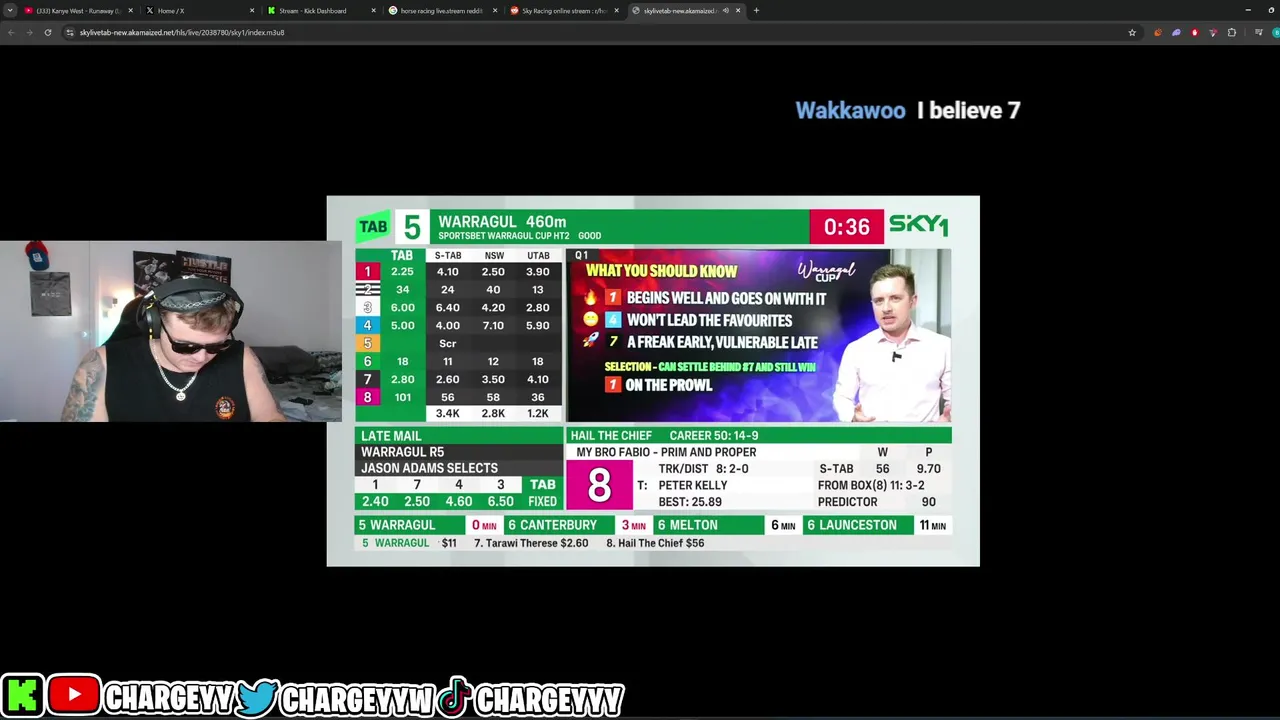Screen dimensions: 1280x720
Task: Close the Kanye West Runaway tab
Action: pyautogui.click(x=130, y=10)
